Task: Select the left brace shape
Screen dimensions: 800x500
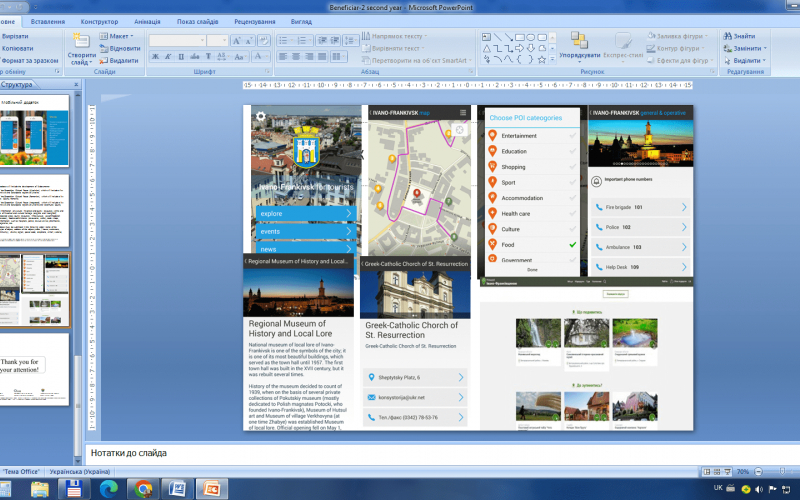Action: coord(520,60)
